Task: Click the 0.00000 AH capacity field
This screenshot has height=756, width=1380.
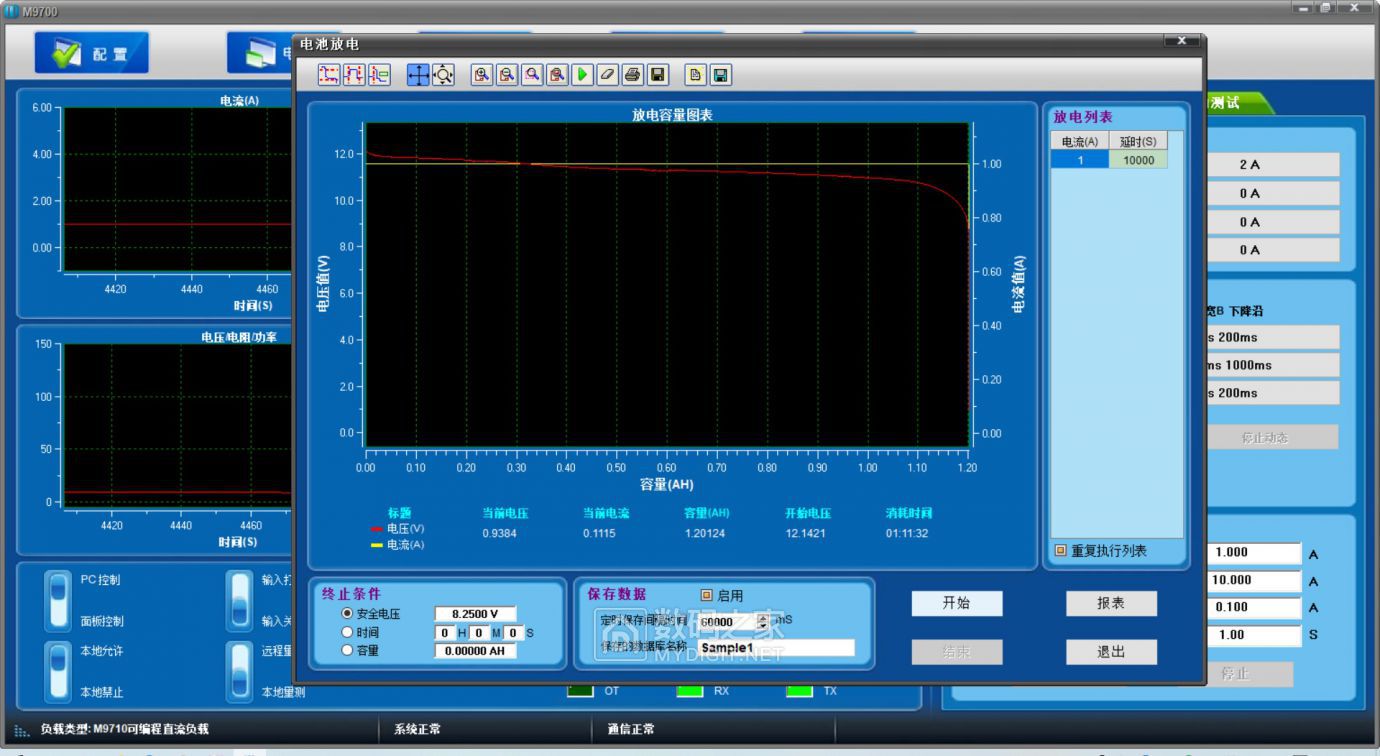Action: [x=475, y=650]
